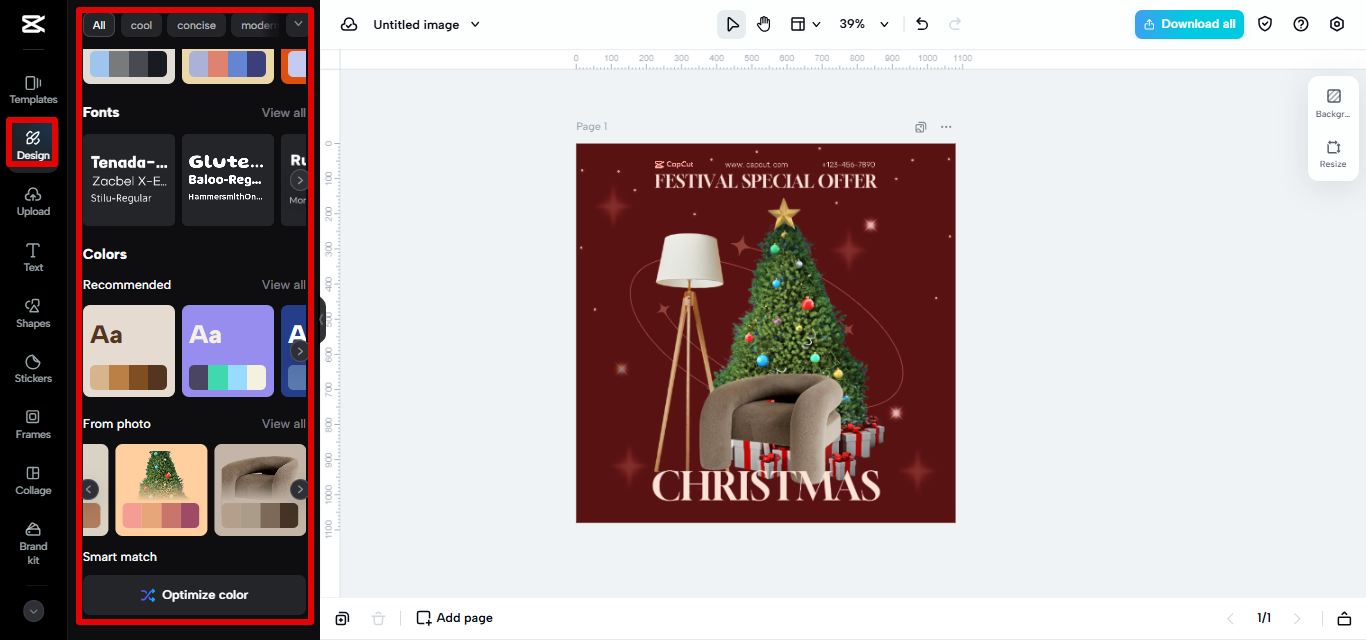Open the Shapes panel
Screen dimensions: 1366x640
[x=33, y=313]
